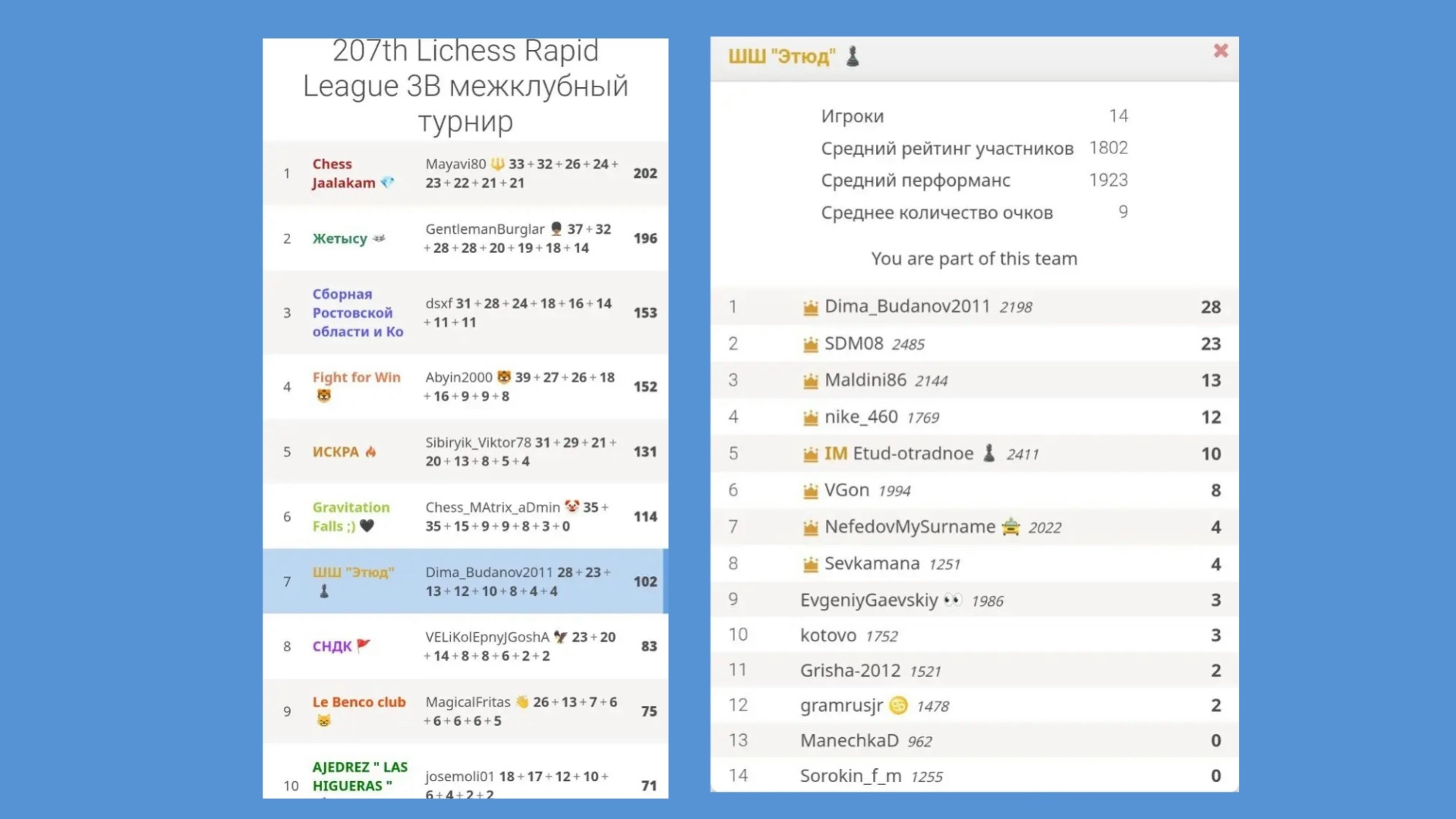Open Maldini86 player profile
This screenshot has width=1456, height=819.
click(865, 380)
